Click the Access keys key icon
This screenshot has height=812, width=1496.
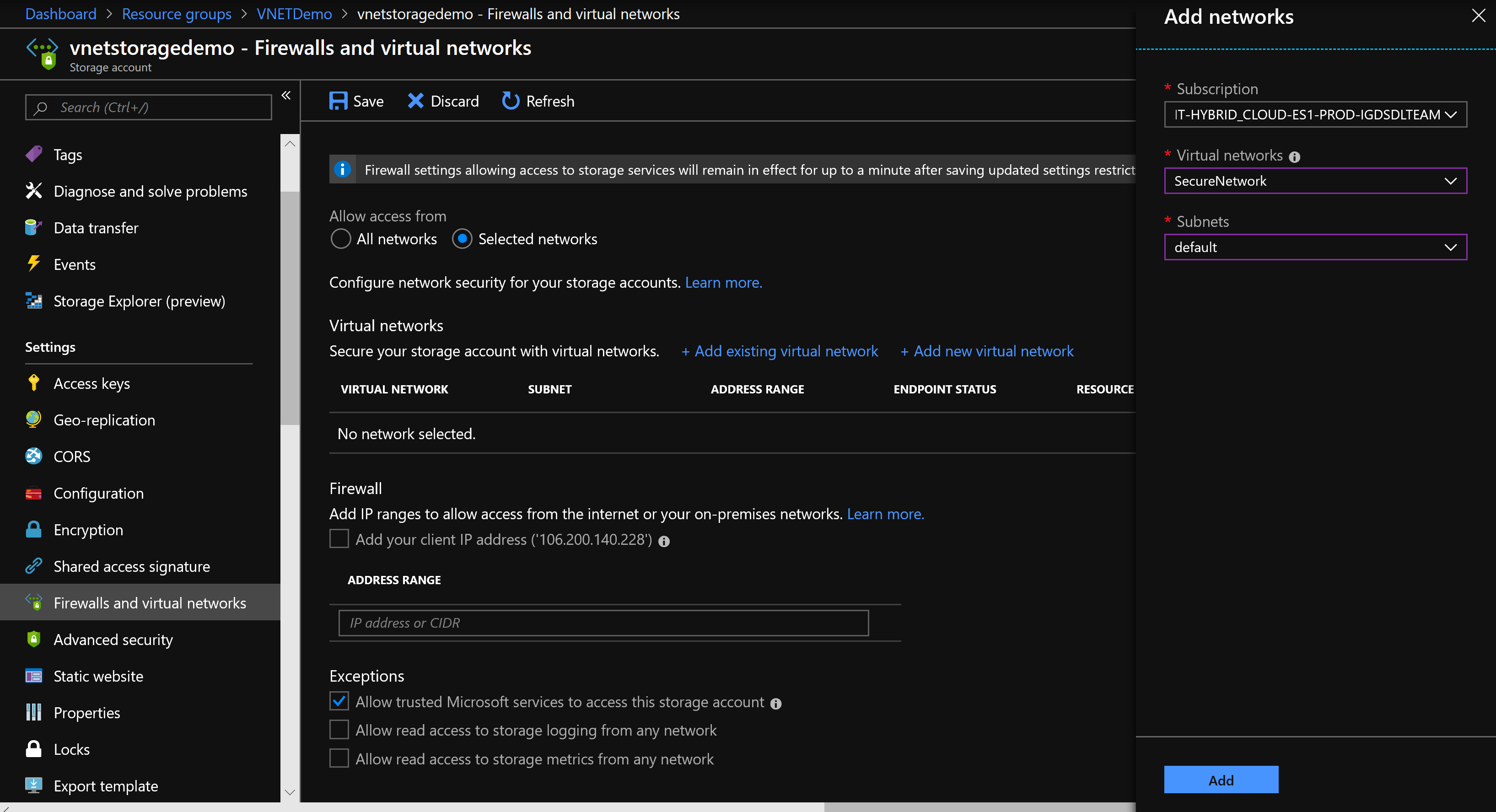pos(34,383)
